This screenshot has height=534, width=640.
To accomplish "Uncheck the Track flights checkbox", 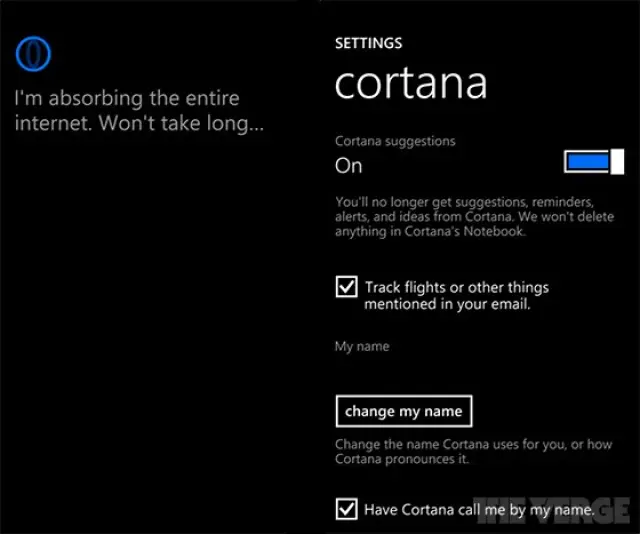I will tap(346, 288).
